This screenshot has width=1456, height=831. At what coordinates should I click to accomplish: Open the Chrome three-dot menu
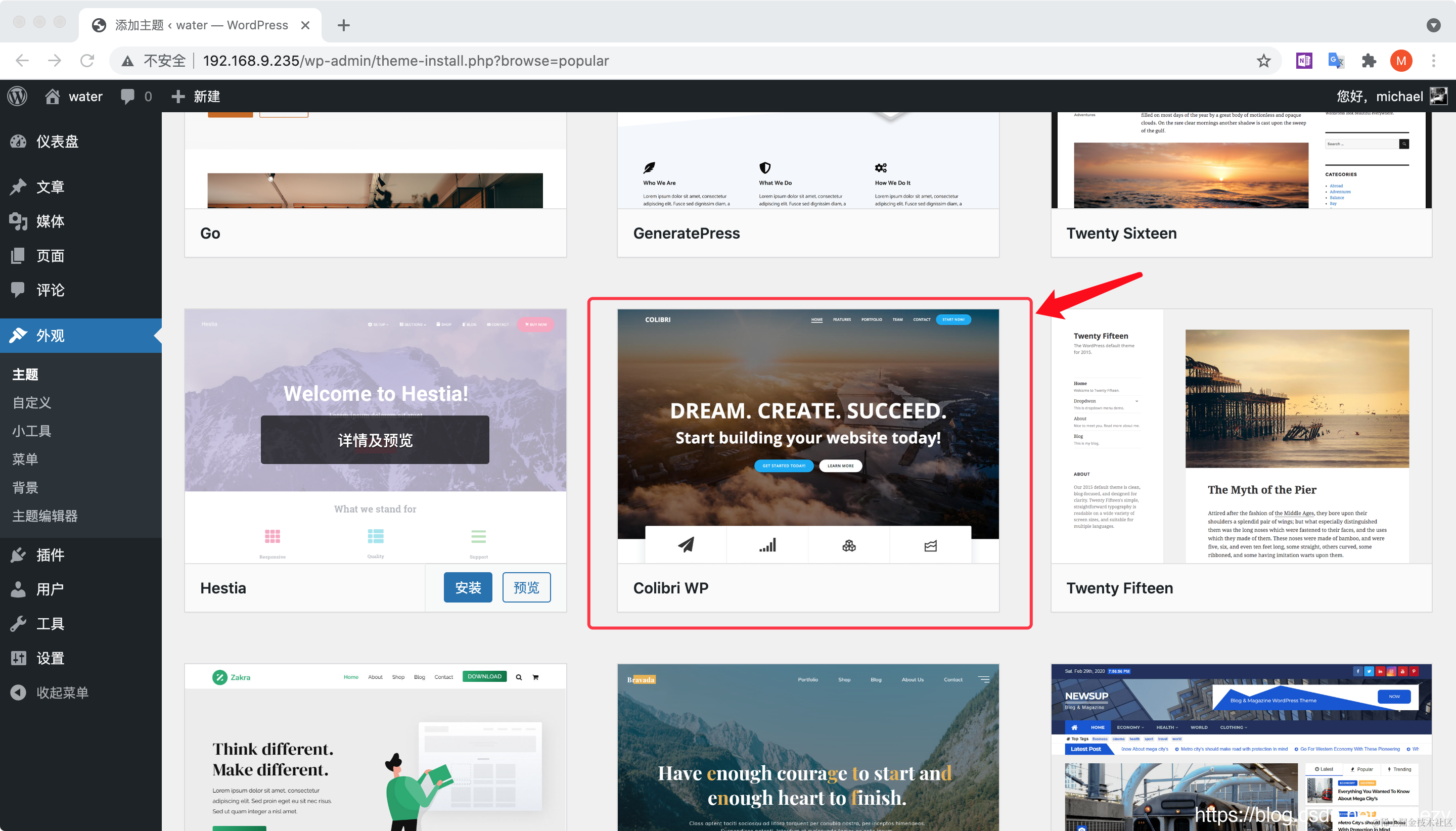1433,61
